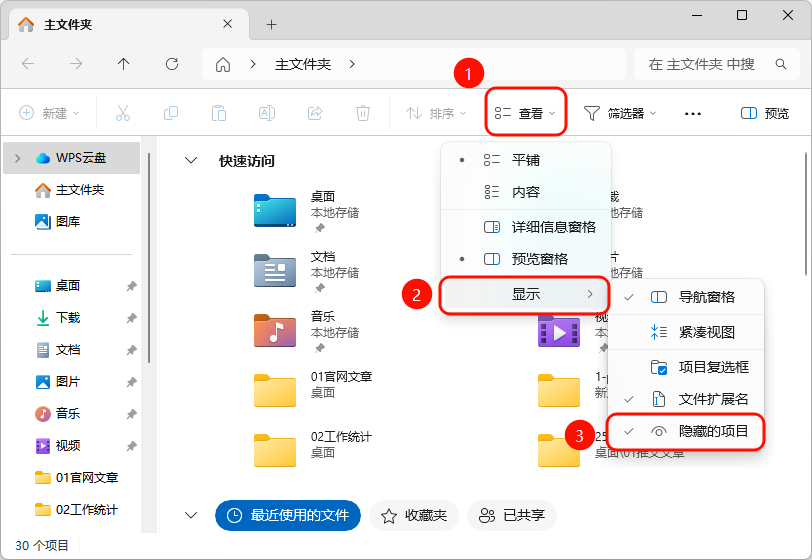Click the navigation pane vertical scrollbar
This screenshot has height=560, width=812.
pyautogui.click(x=149, y=257)
